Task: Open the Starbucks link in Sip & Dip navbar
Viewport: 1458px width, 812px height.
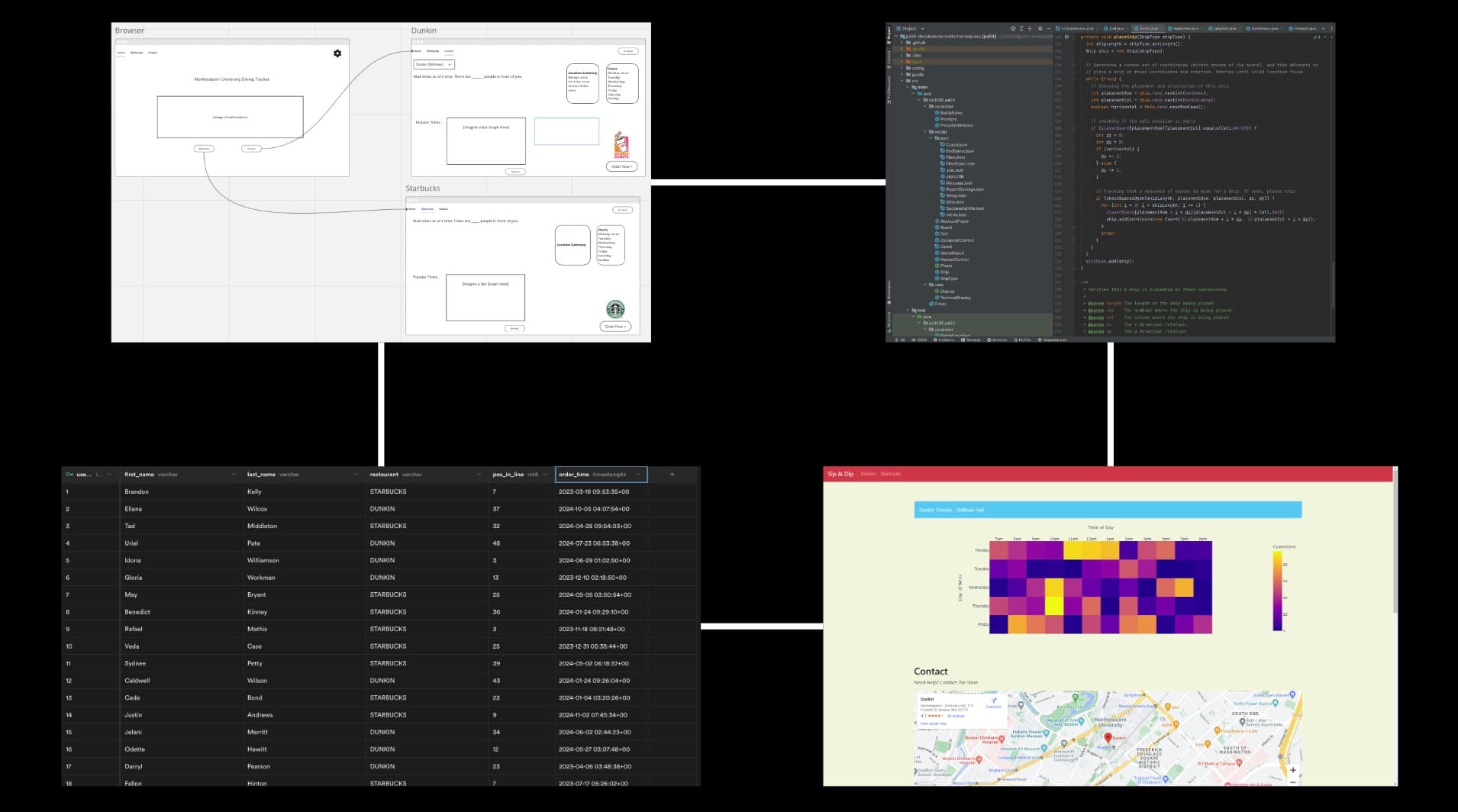Action: (890, 474)
